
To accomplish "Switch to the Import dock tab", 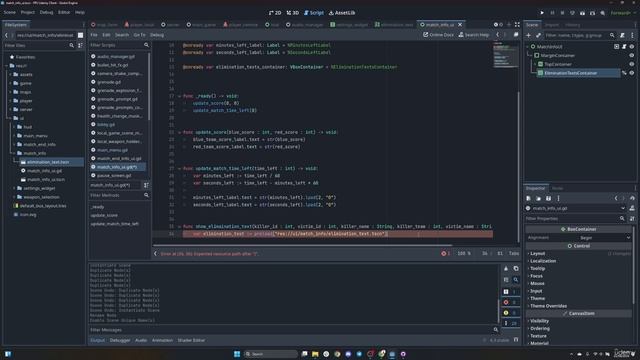I will (x=552, y=25).
